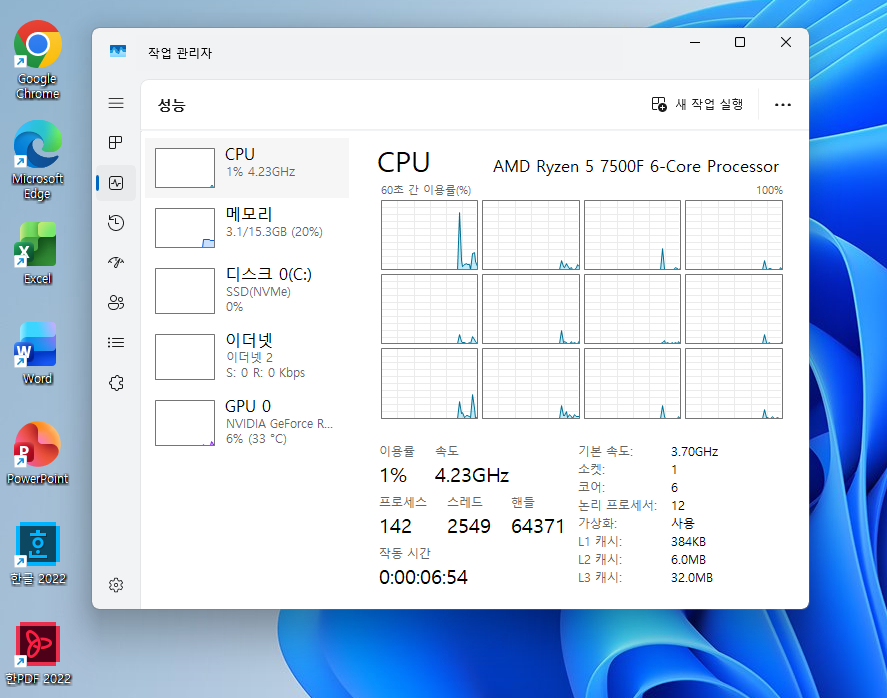
Task: Open the Processes view in the sidebar
Action: (x=115, y=142)
